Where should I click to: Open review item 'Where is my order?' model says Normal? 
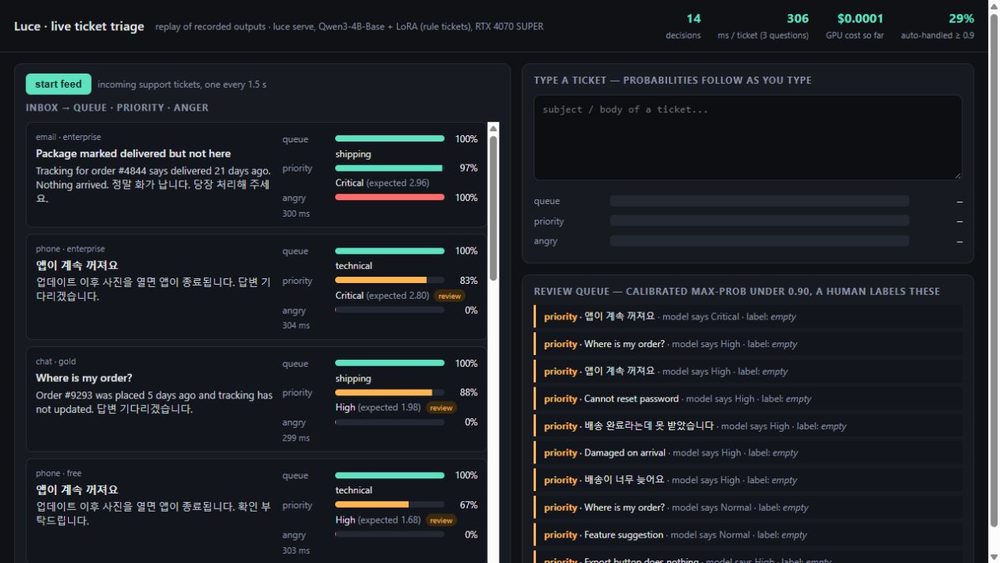tap(748, 508)
